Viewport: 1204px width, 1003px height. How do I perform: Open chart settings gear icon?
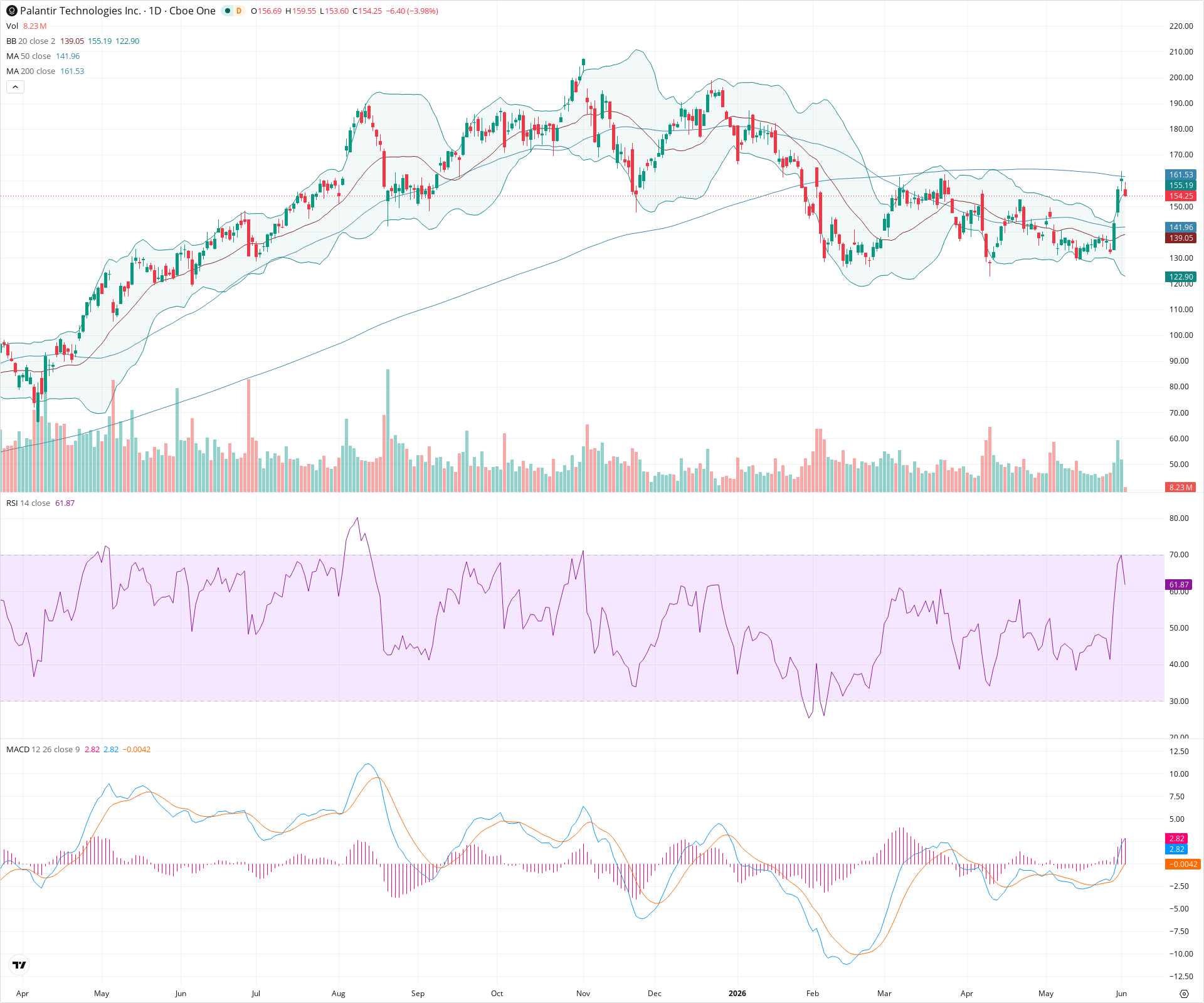[1184, 994]
